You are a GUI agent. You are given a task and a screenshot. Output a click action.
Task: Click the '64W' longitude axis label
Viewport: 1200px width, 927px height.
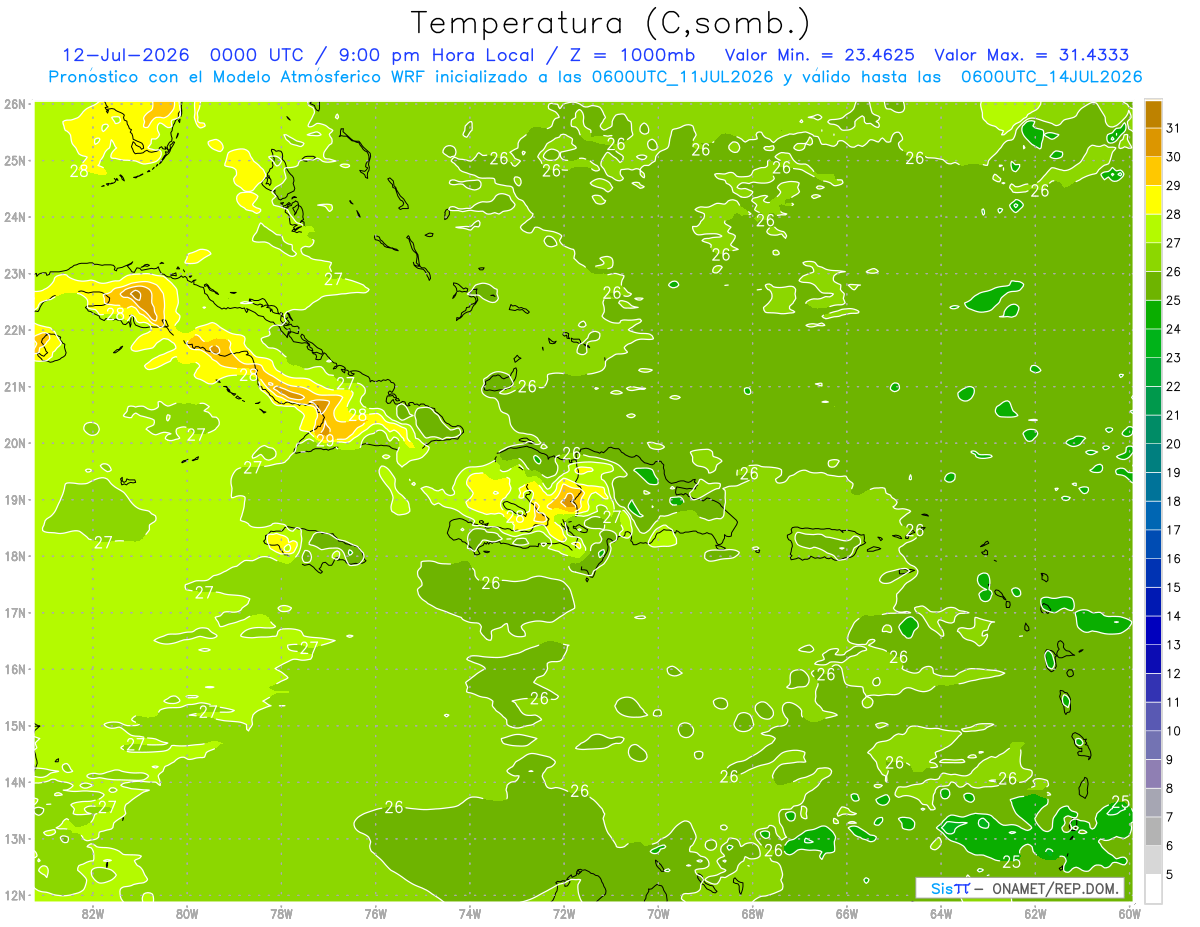pyautogui.click(x=941, y=912)
